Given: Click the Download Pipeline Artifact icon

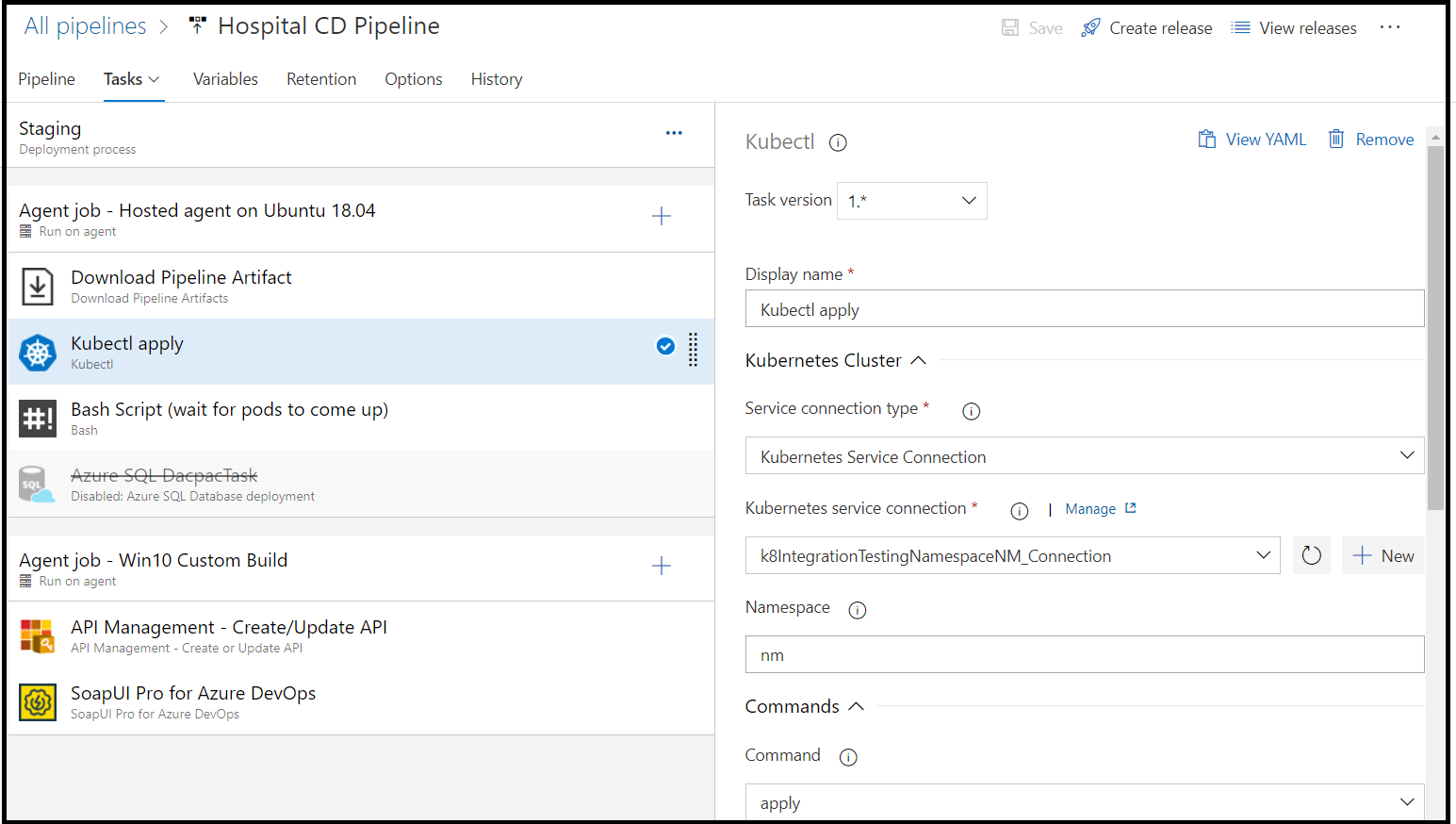Looking at the screenshot, I should click(38, 287).
